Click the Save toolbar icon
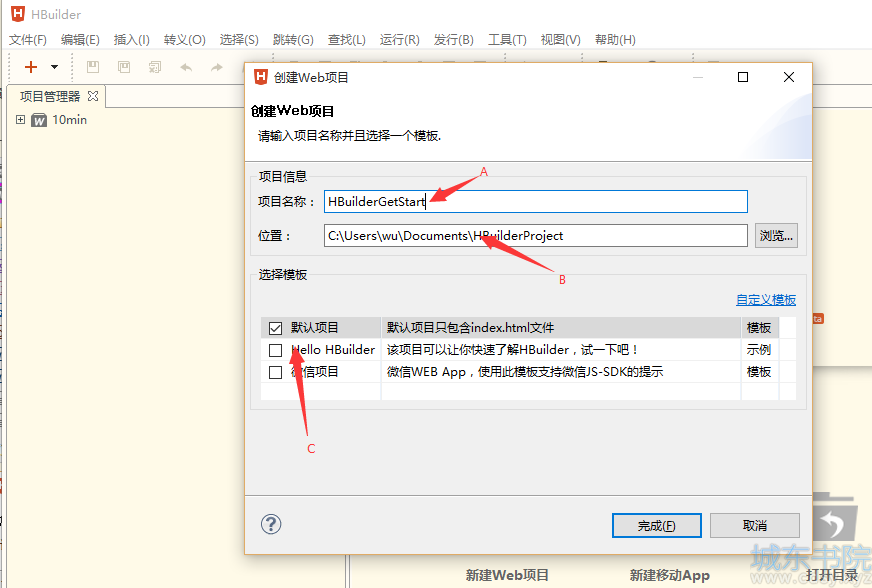 [x=93, y=67]
